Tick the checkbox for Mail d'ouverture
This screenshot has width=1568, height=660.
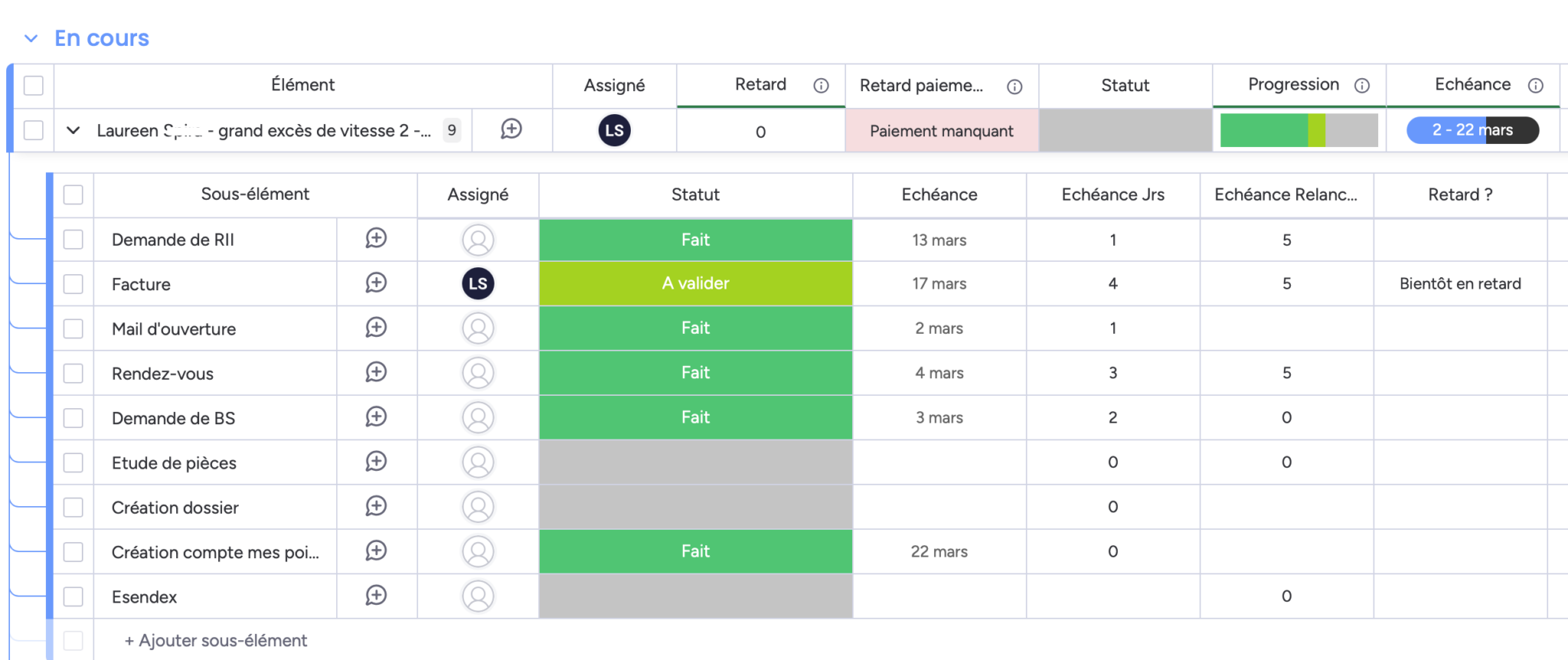(73, 328)
